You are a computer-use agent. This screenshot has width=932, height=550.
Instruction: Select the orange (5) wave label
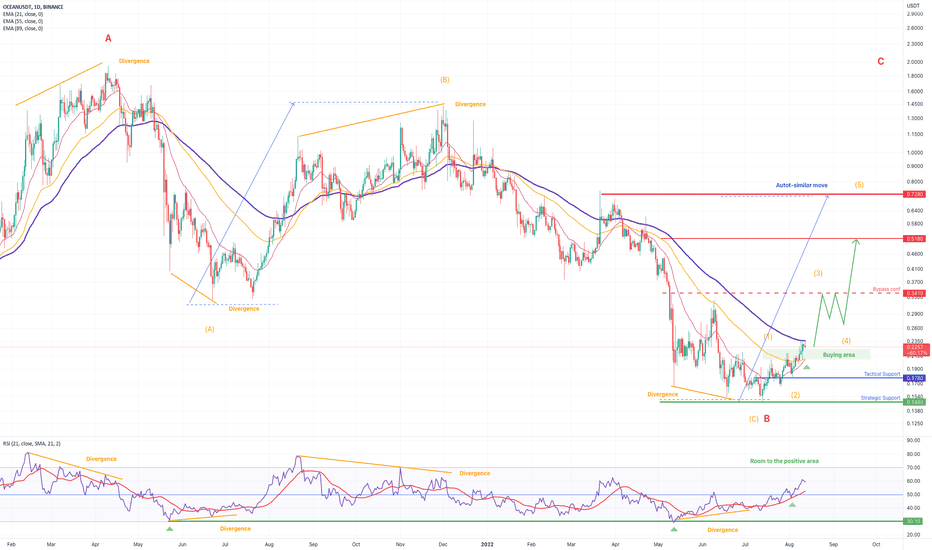[859, 185]
